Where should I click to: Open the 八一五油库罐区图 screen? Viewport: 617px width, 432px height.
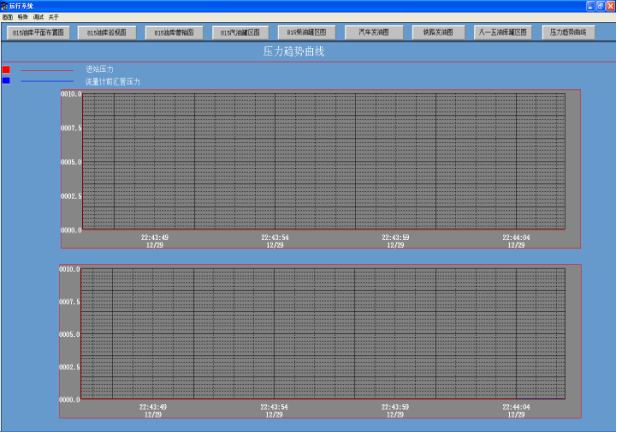pyautogui.click(x=503, y=32)
